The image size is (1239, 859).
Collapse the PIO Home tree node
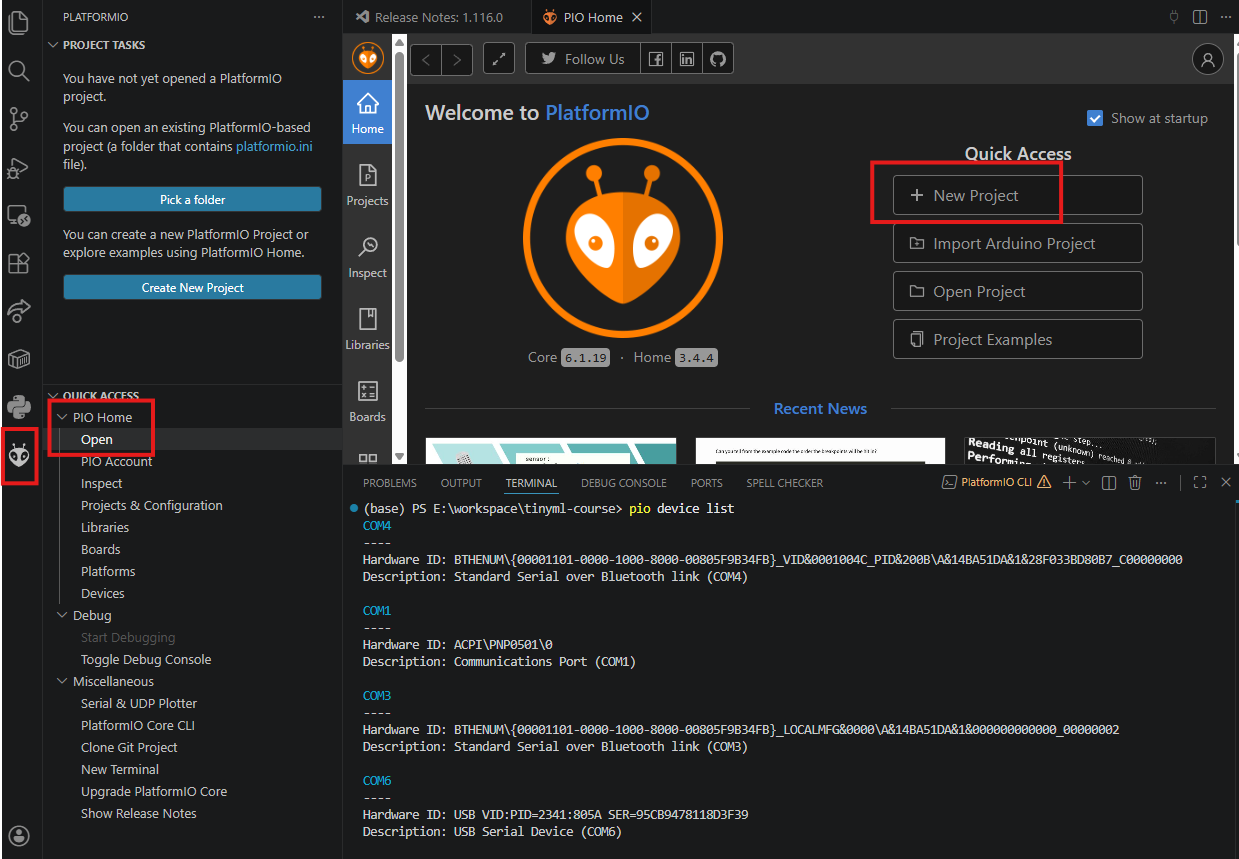[x=63, y=417]
